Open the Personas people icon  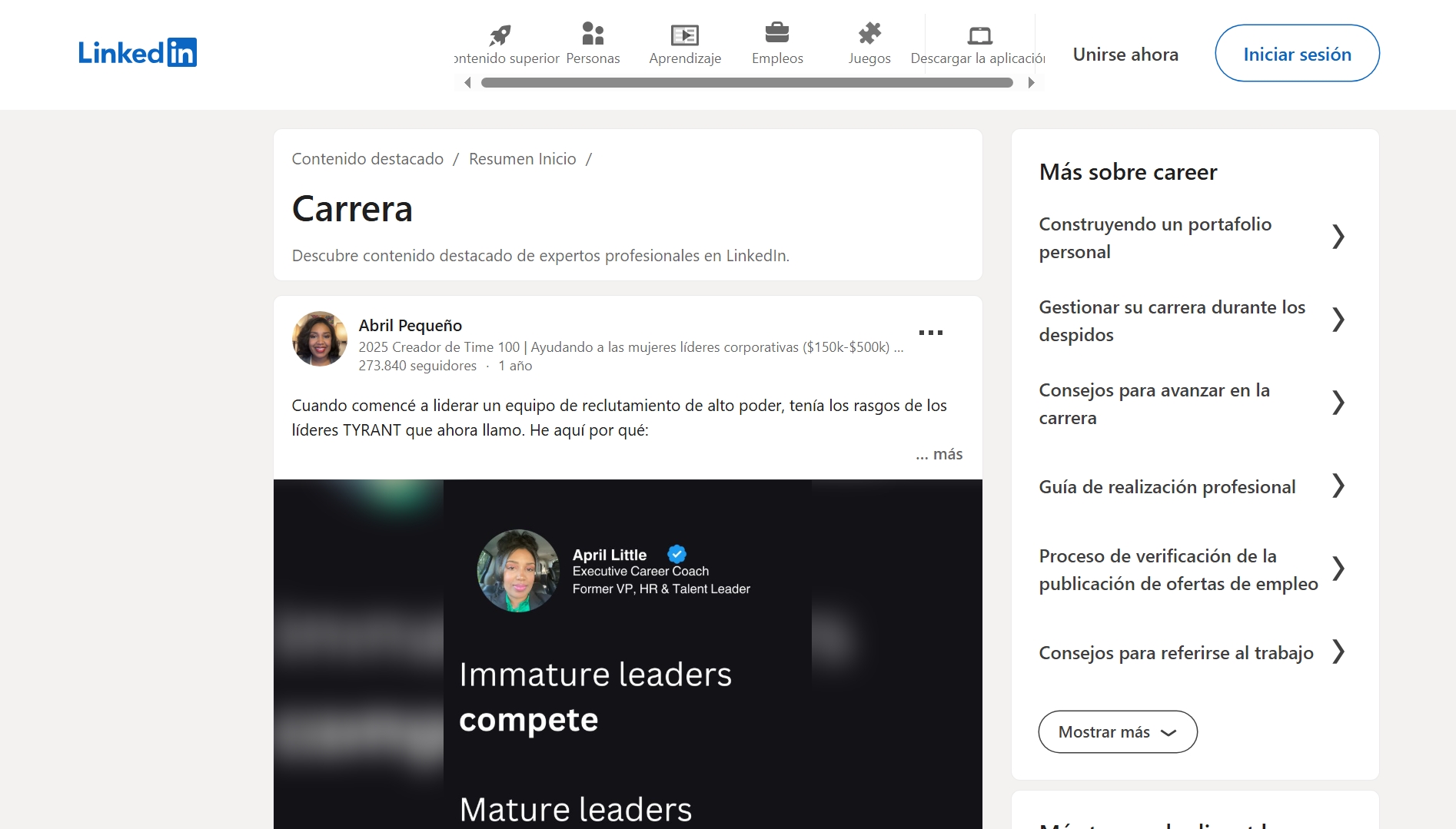click(593, 35)
